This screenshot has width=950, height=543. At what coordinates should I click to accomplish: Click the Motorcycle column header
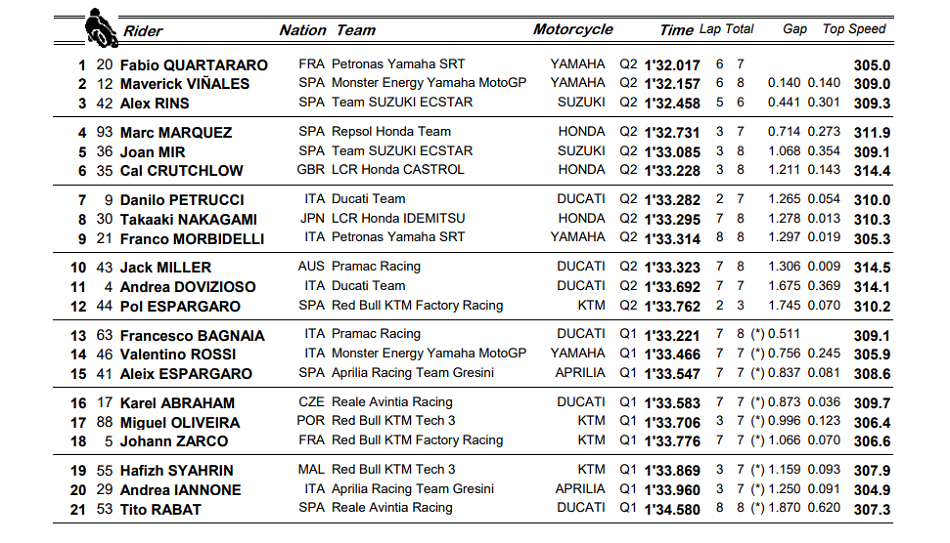tap(572, 29)
